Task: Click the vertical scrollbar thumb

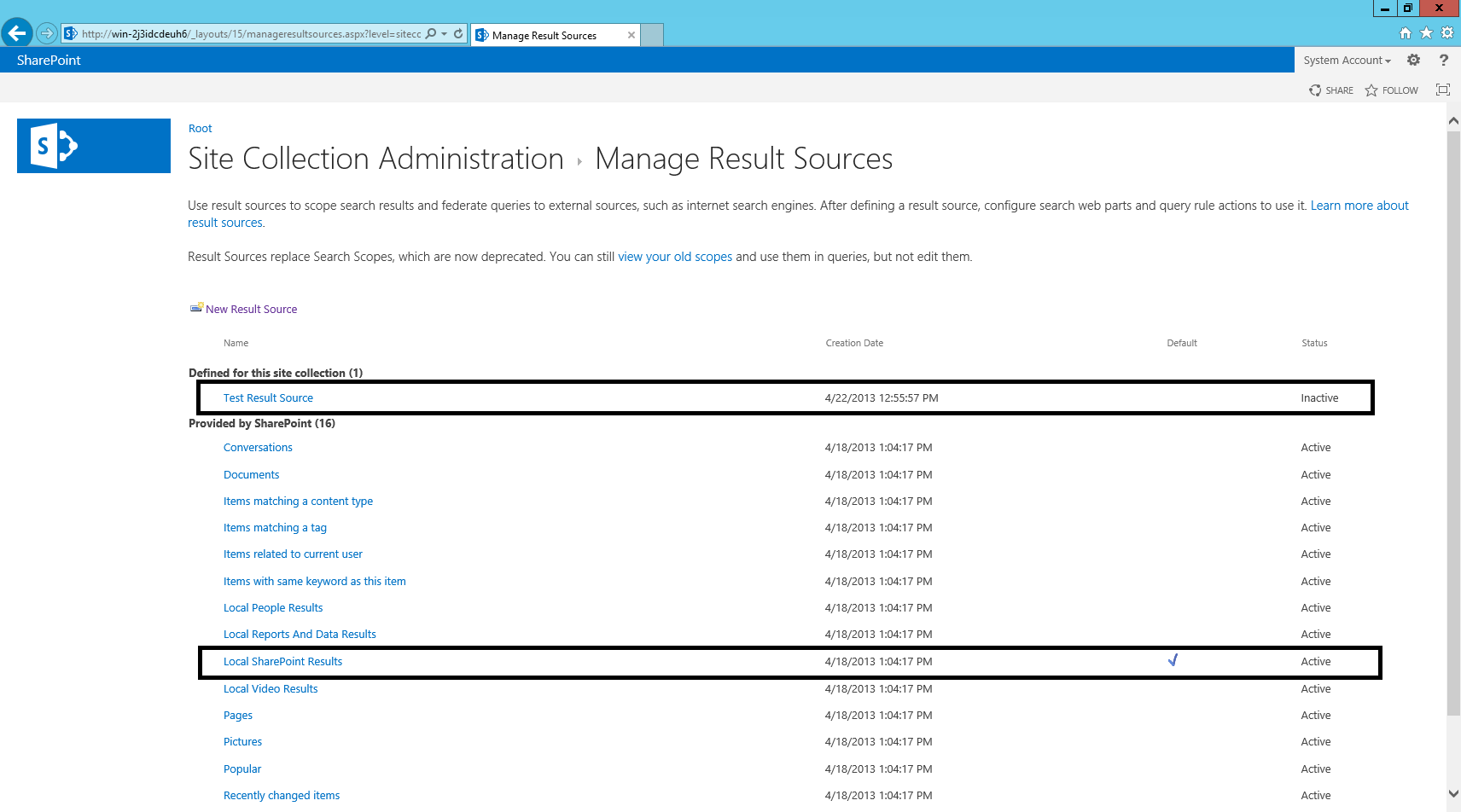Action: [1453, 424]
